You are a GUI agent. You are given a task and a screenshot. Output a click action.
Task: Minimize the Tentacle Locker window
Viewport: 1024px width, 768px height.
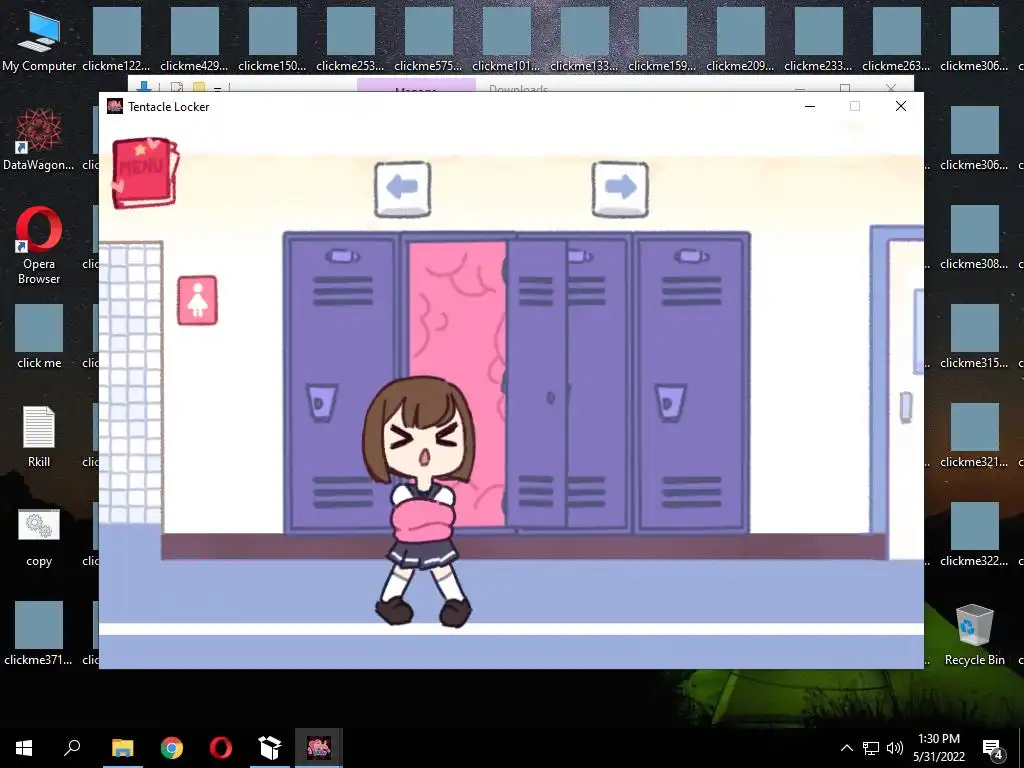810,106
